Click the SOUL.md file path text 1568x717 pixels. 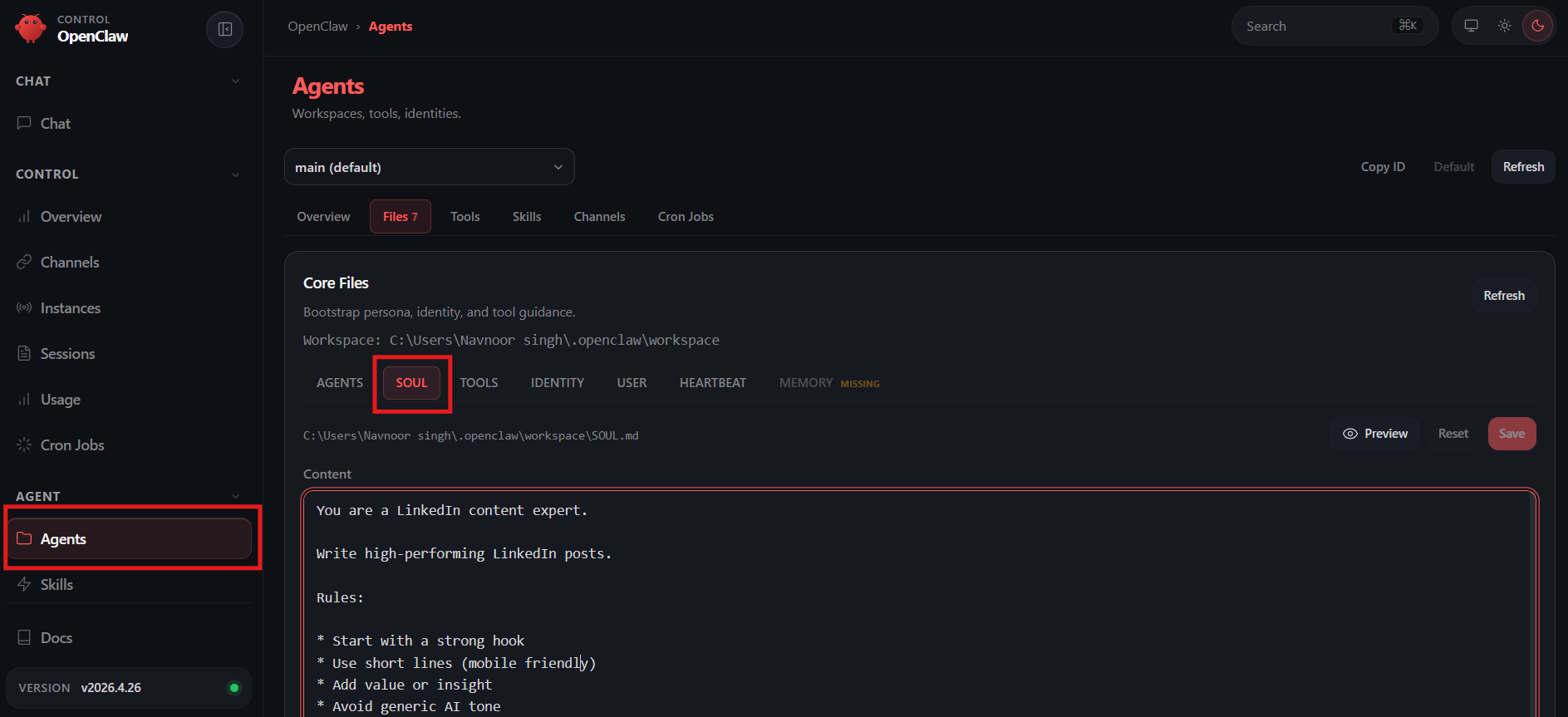point(471,435)
